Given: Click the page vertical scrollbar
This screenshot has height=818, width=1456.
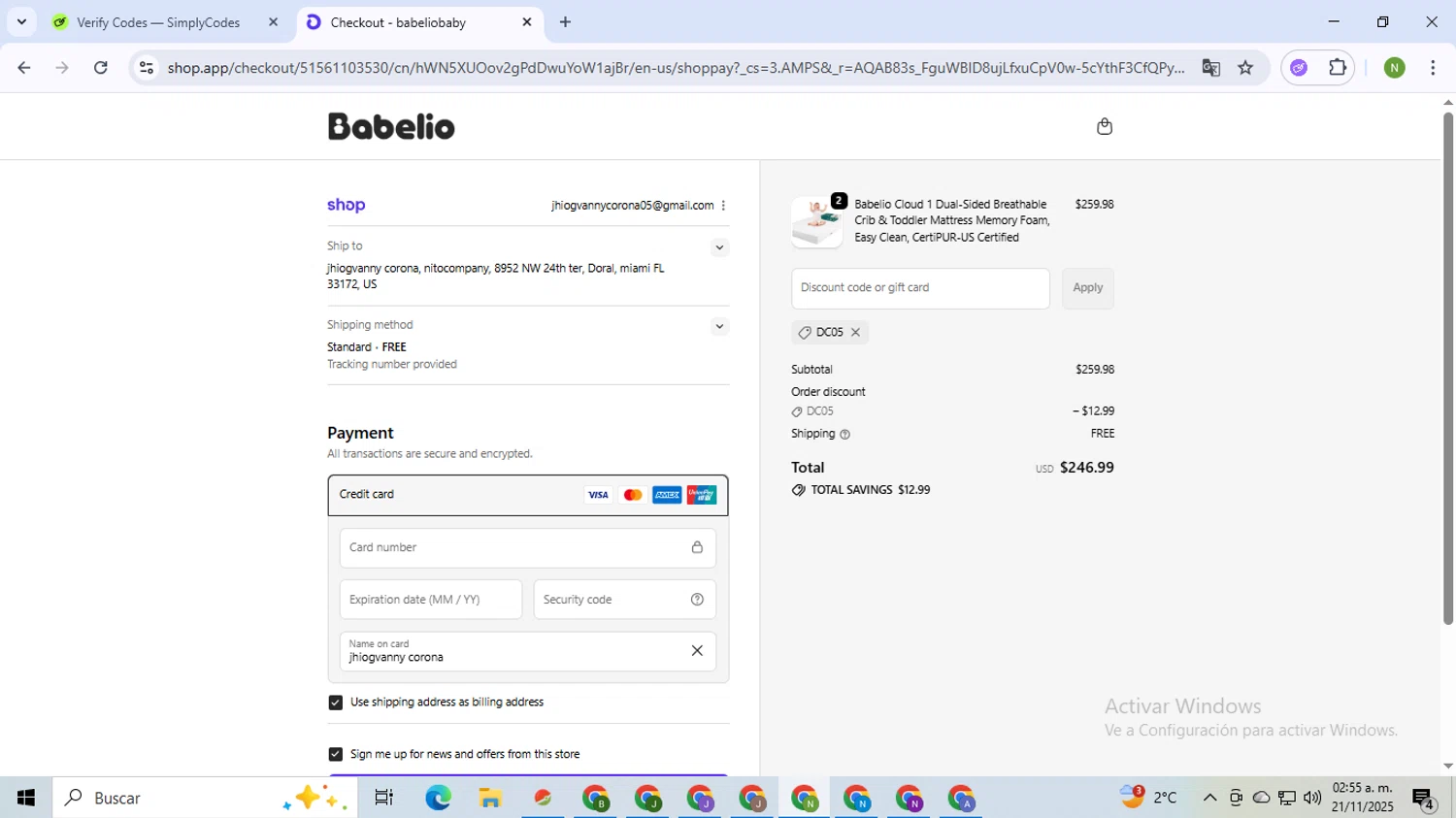Looking at the screenshot, I should point(1447,369).
